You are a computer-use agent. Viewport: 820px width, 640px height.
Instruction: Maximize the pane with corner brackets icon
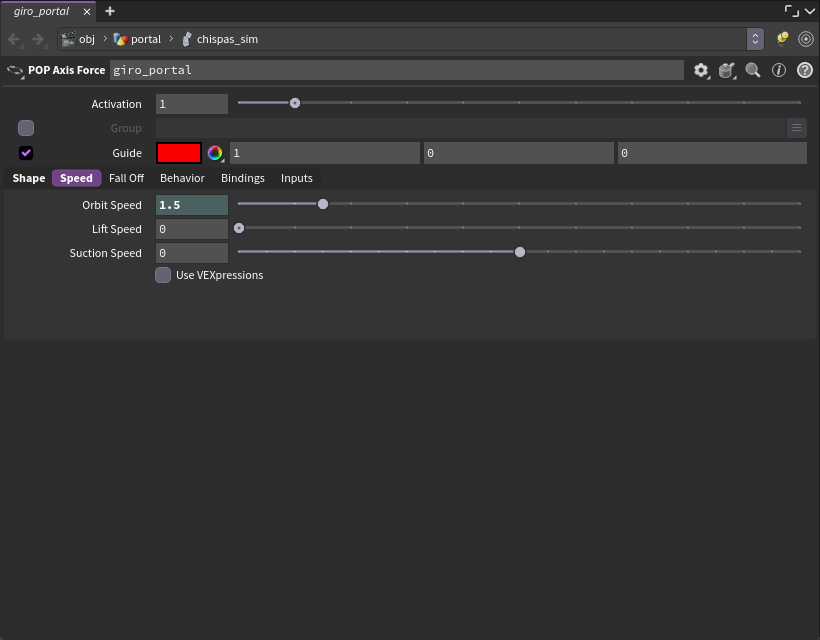pyautogui.click(x=792, y=11)
